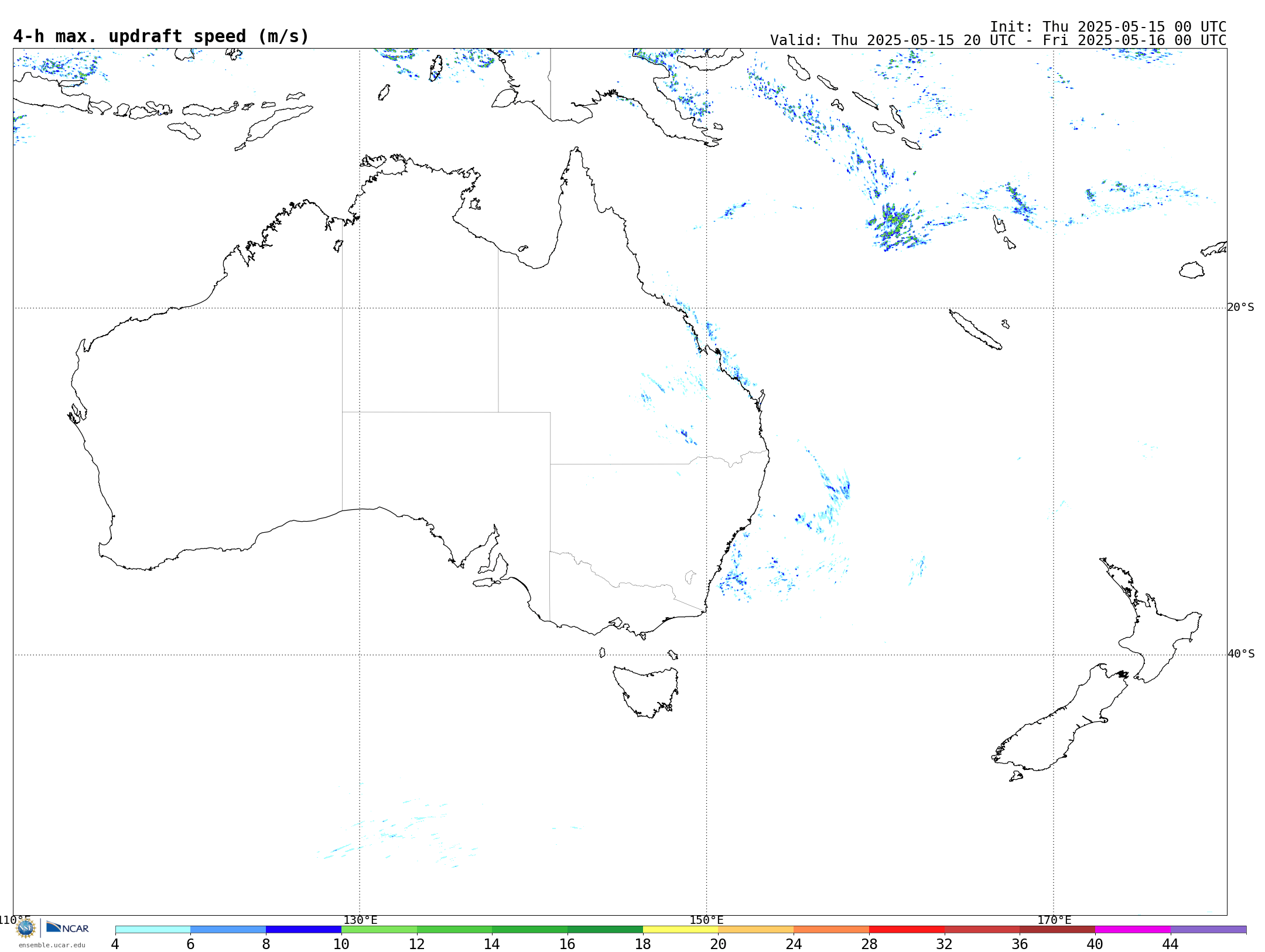Image resolution: width=1265 pixels, height=952 pixels.
Task: Click the colorbar label '6'
Action: [190, 944]
